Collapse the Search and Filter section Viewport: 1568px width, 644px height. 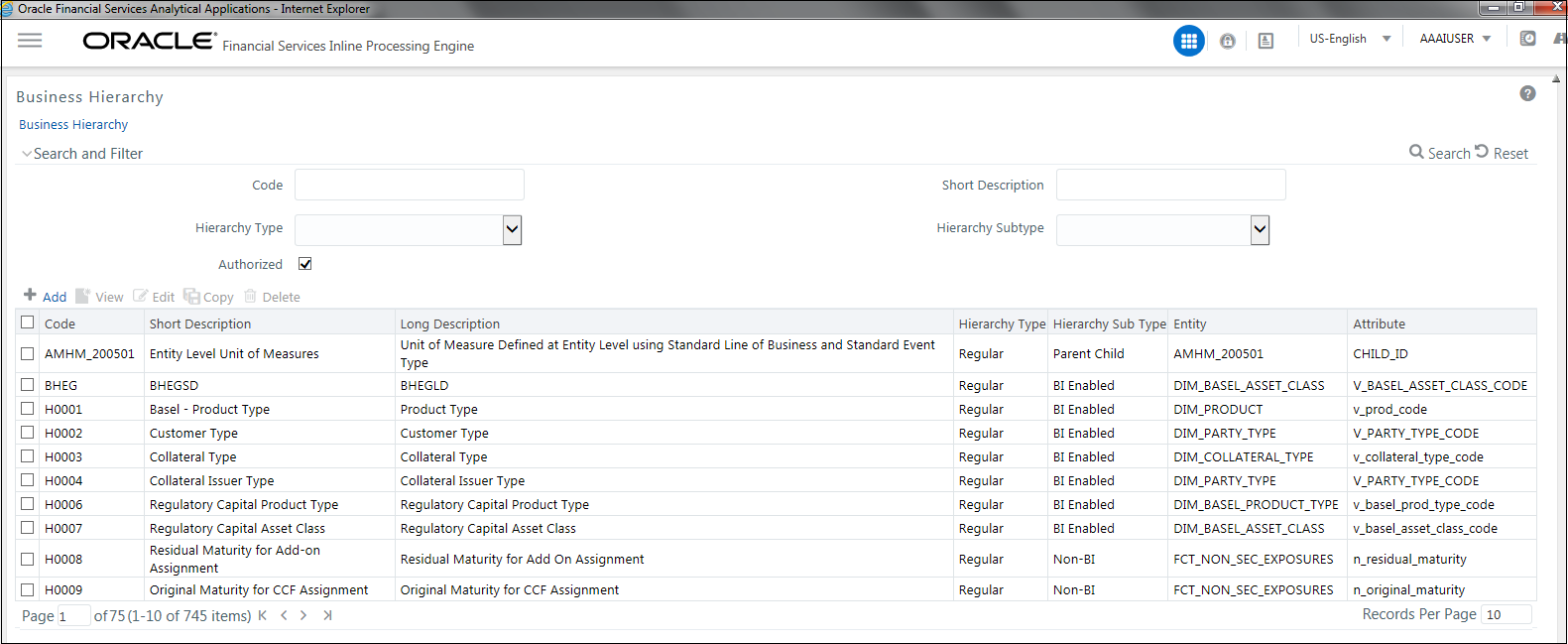[x=82, y=154]
